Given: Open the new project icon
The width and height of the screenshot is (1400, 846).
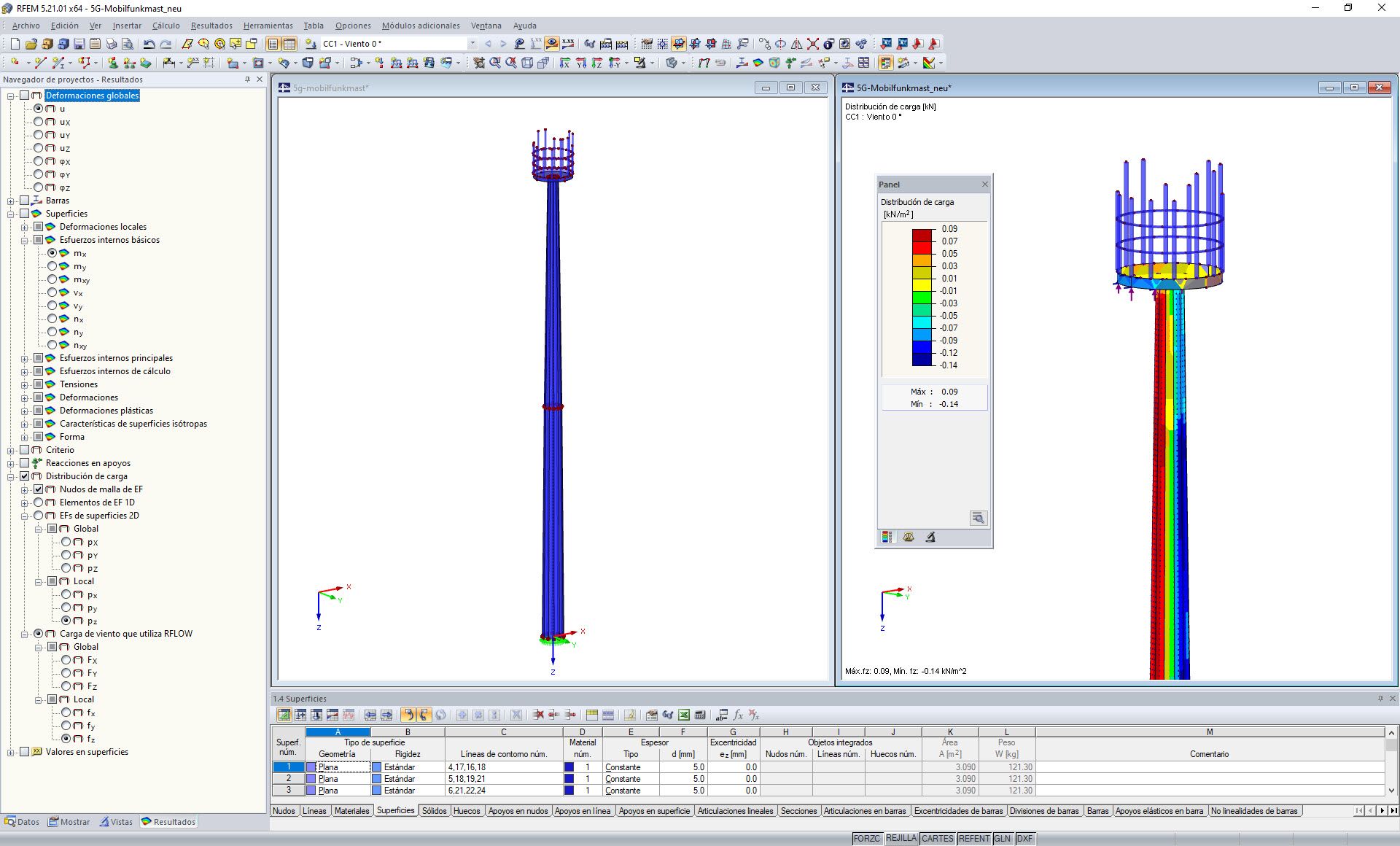Looking at the screenshot, I should tap(14, 44).
